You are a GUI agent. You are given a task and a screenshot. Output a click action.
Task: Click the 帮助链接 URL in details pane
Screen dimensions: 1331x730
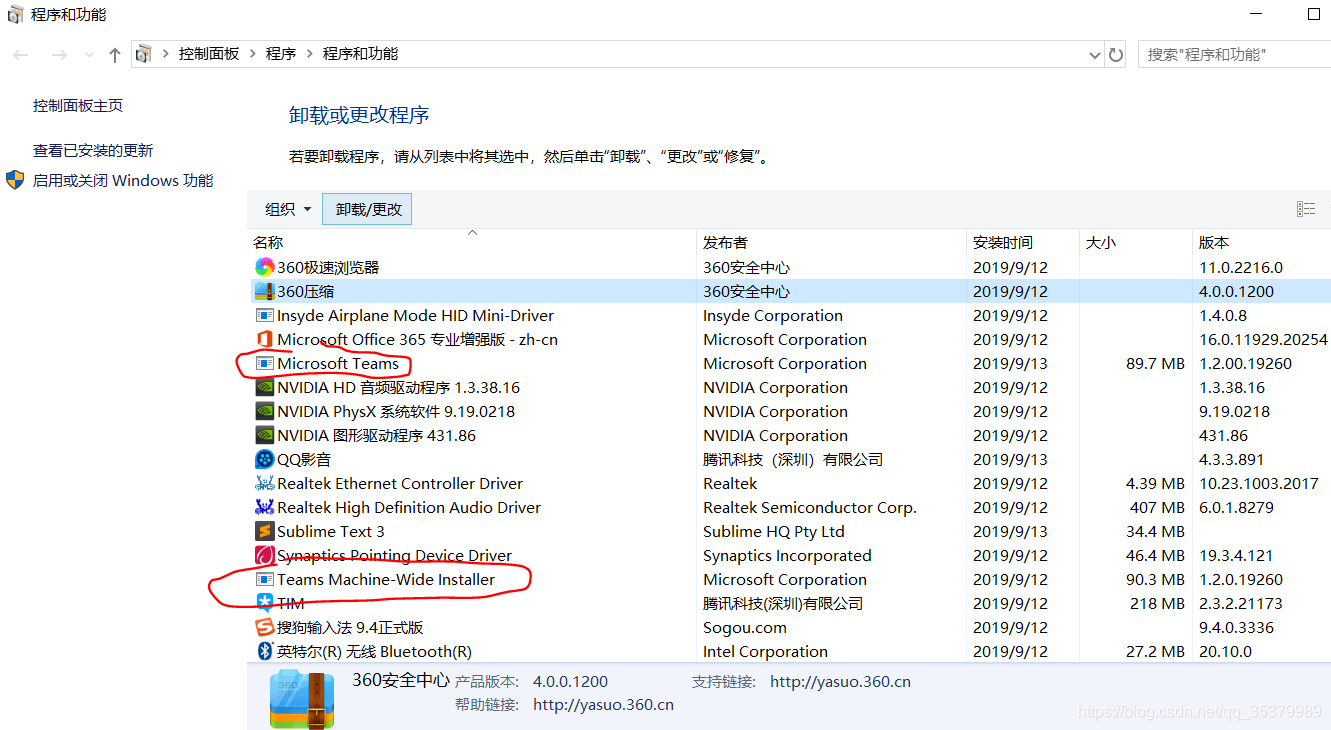603,705
